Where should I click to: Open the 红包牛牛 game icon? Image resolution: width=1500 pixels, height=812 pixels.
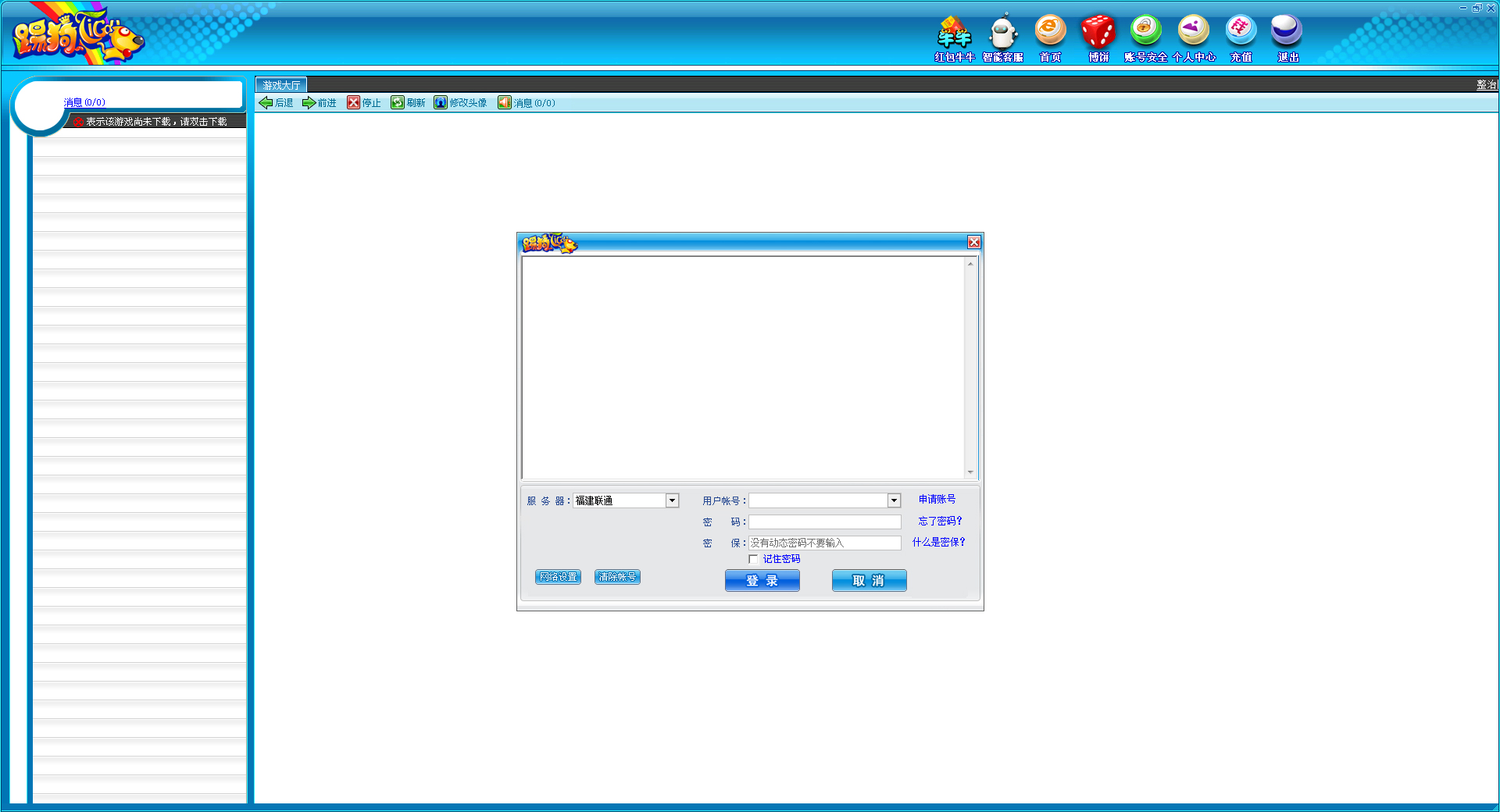pos(955,37)
